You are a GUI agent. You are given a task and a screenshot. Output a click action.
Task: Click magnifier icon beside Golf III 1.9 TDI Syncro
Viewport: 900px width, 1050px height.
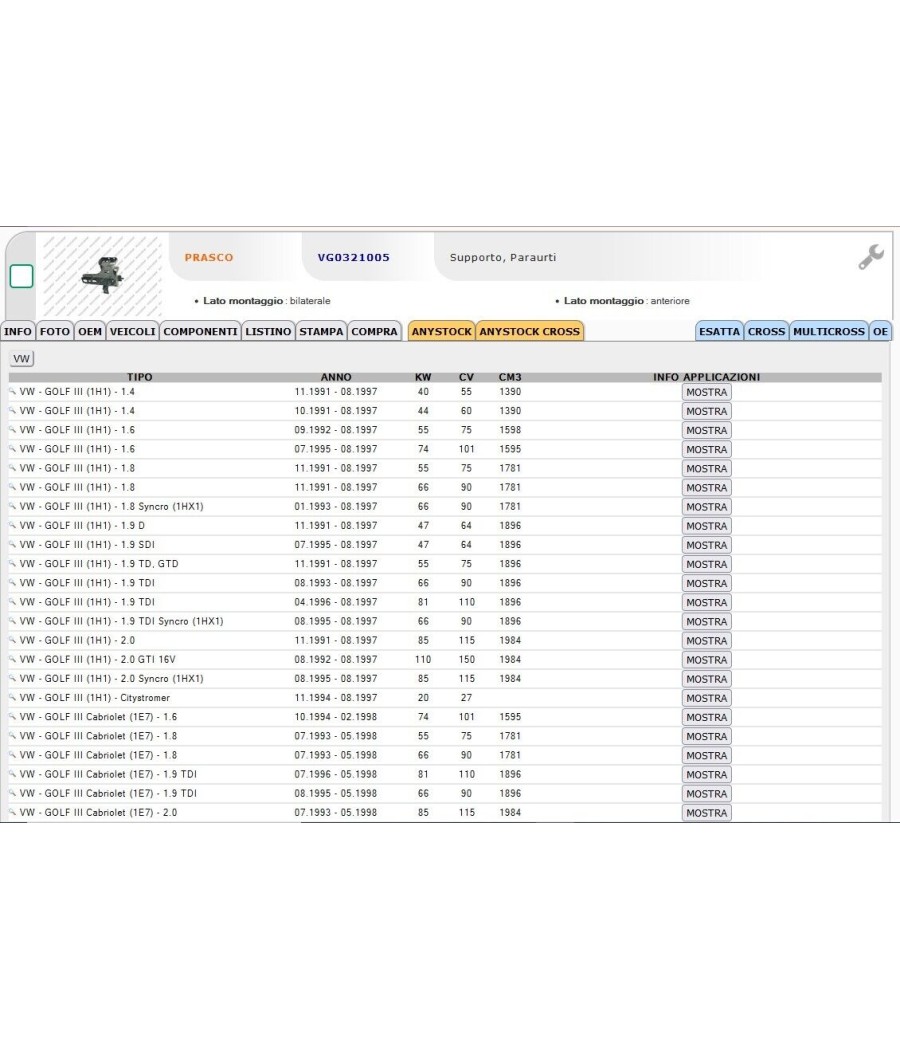[12, 621]
